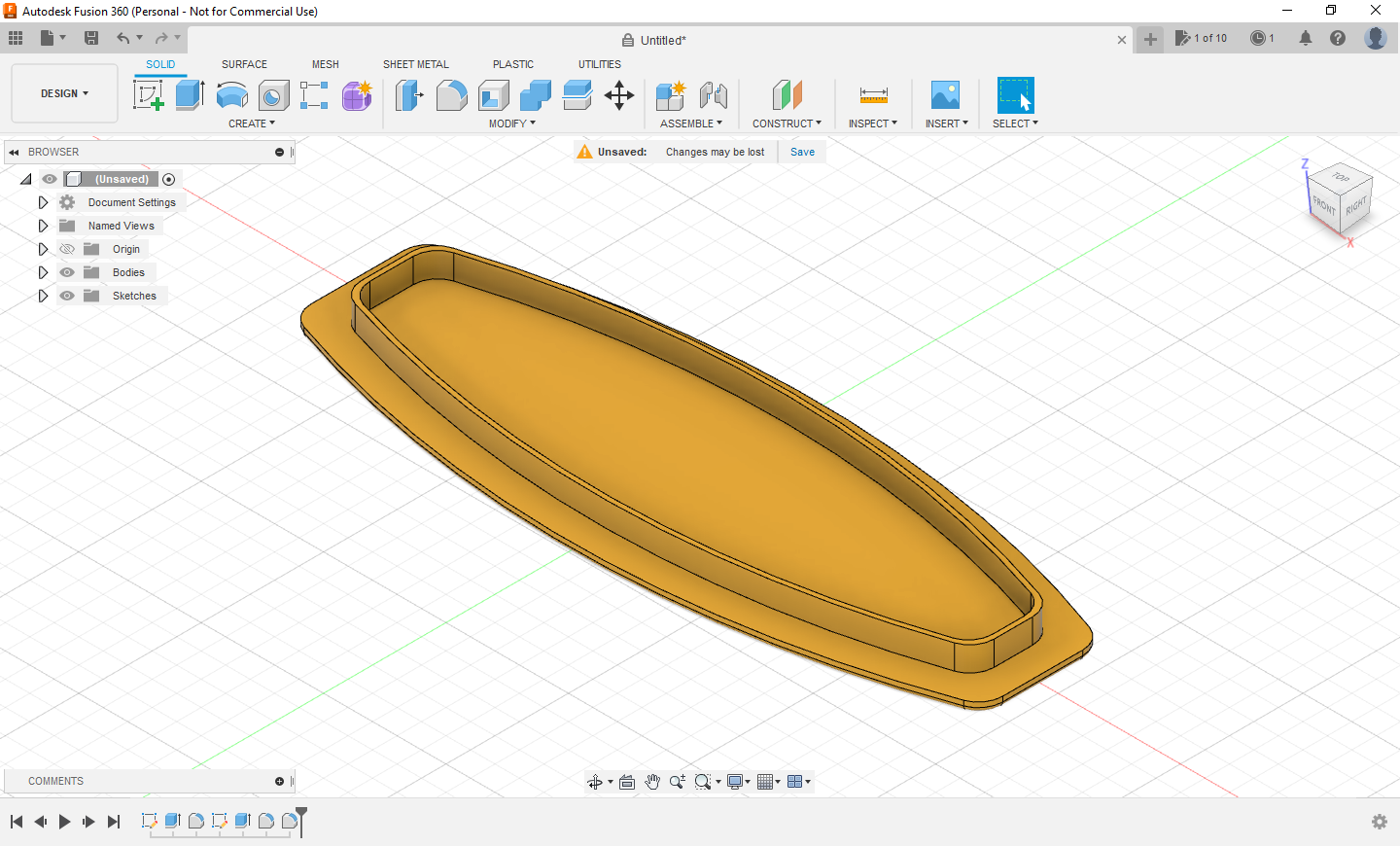Click the ViewCube top face
Screen dimensions: 1400x846
pyautogui.click(x=1342, y=177)
